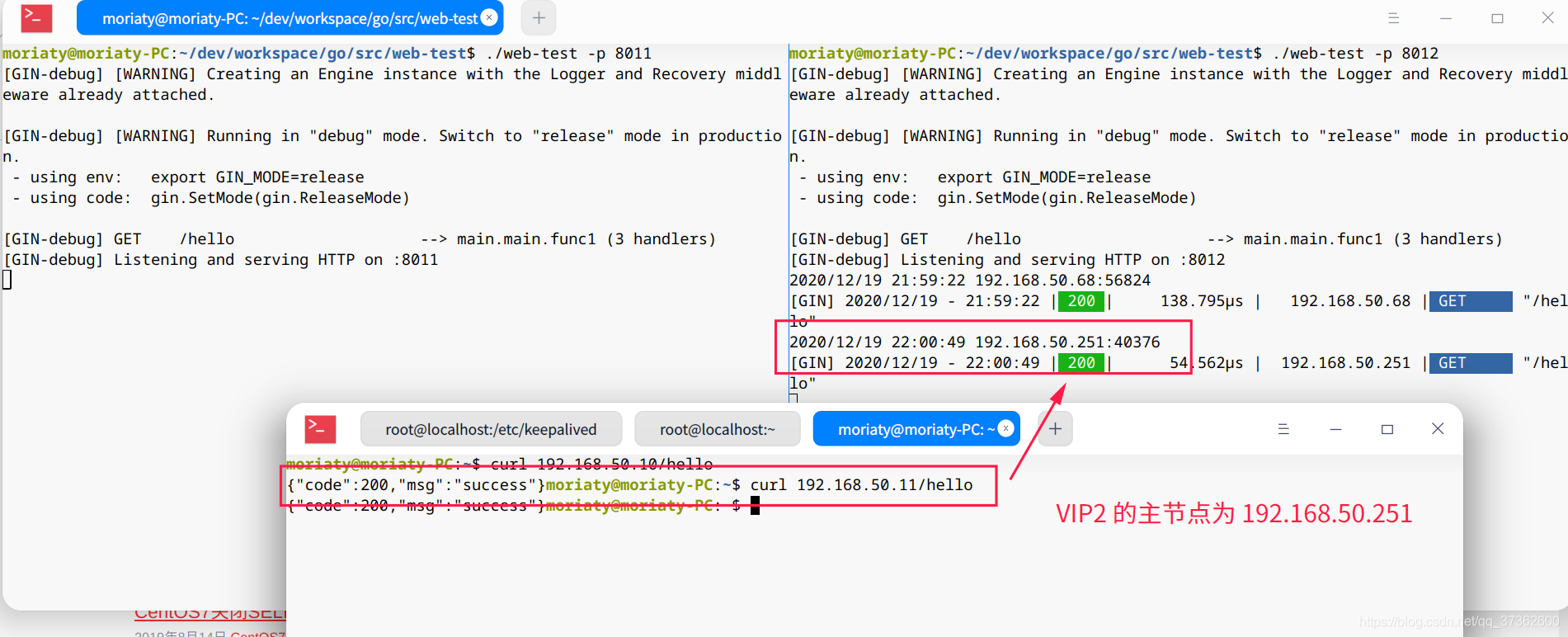Select the moriaty@moriaty-PC: ~ tab in front window

click(x=916, y=429)
